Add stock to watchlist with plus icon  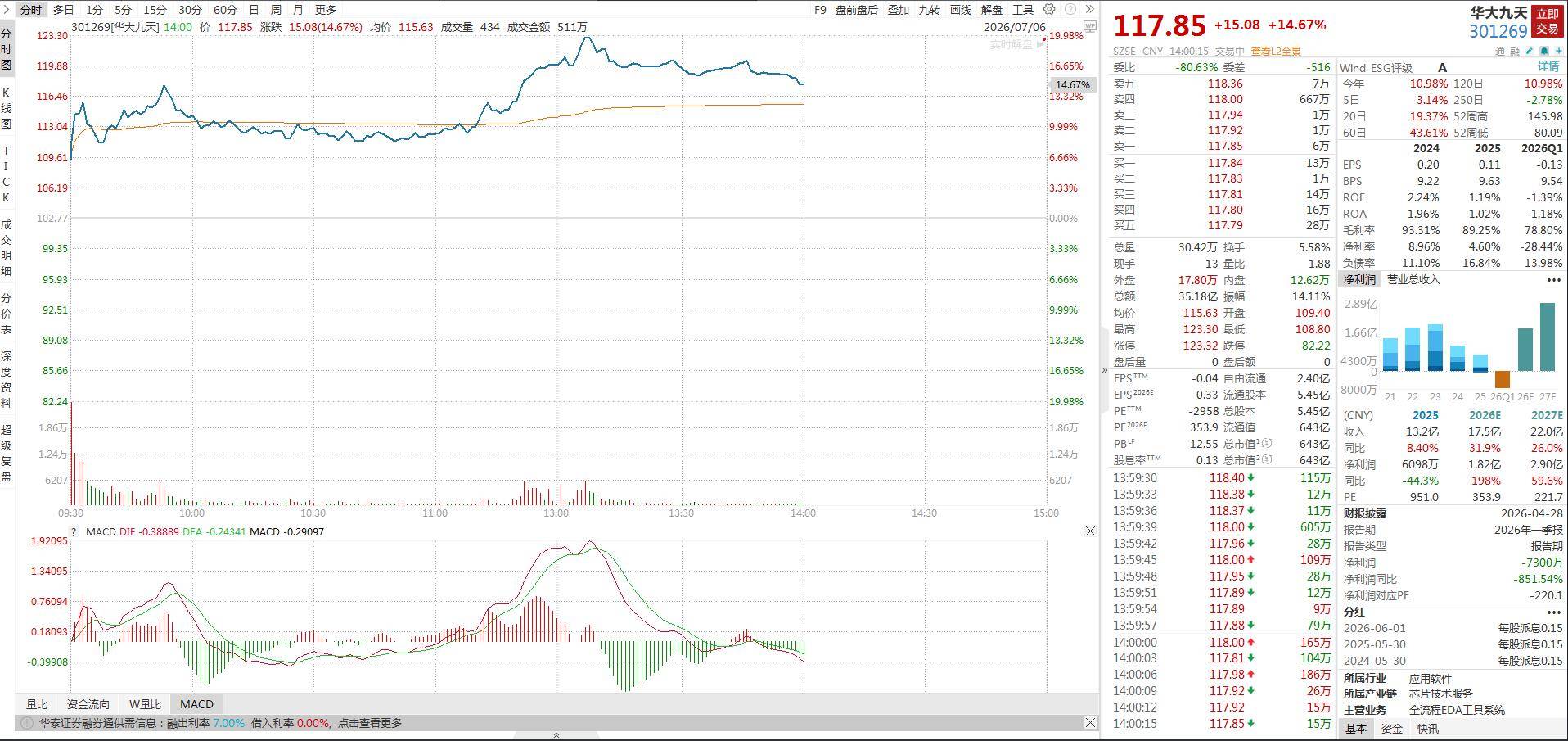tap(1559, 51)
